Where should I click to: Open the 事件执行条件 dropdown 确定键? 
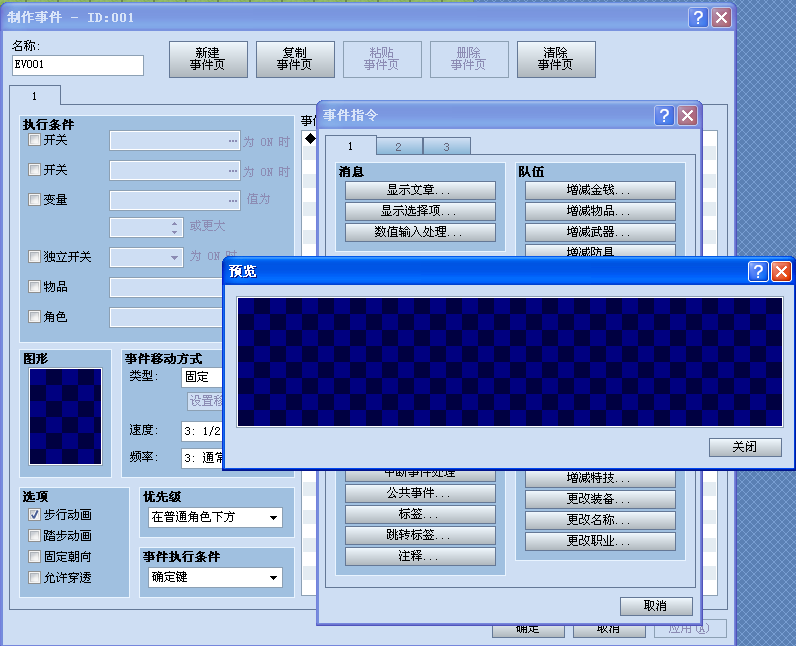click(x=215, y=577)
